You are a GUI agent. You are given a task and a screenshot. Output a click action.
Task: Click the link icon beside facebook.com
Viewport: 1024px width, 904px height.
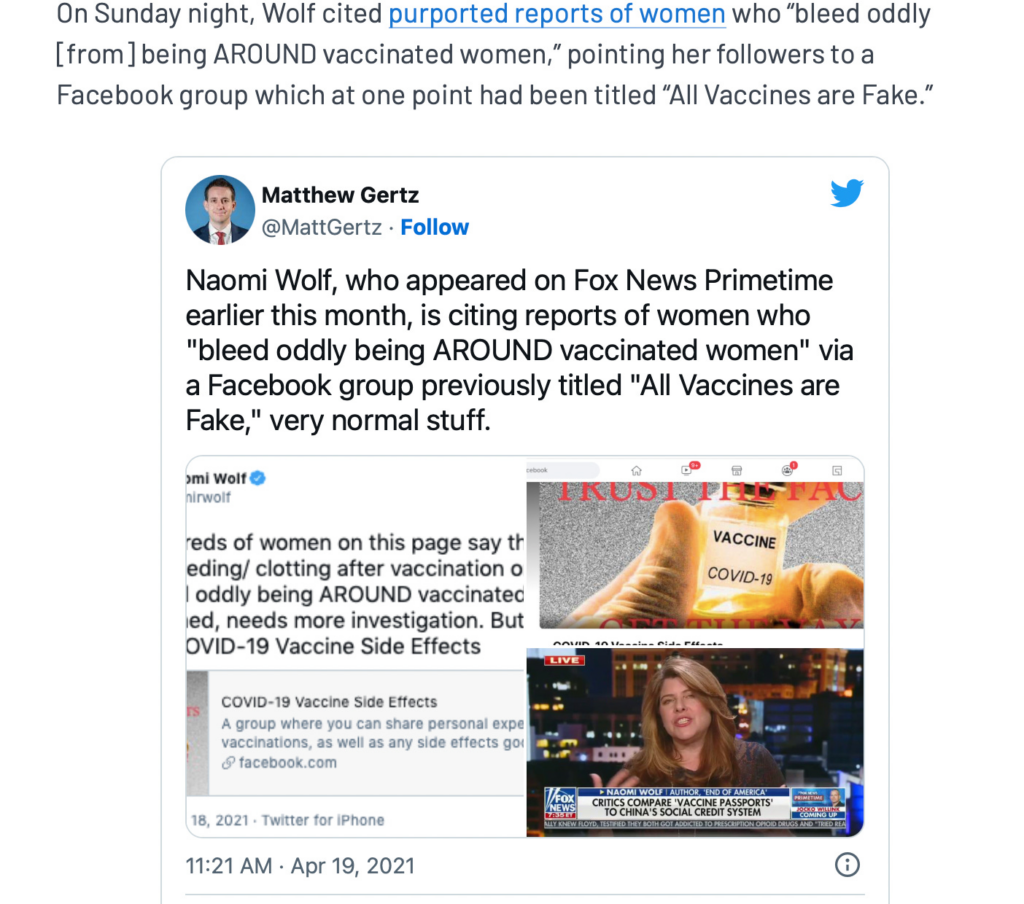[x=229, y=762]
